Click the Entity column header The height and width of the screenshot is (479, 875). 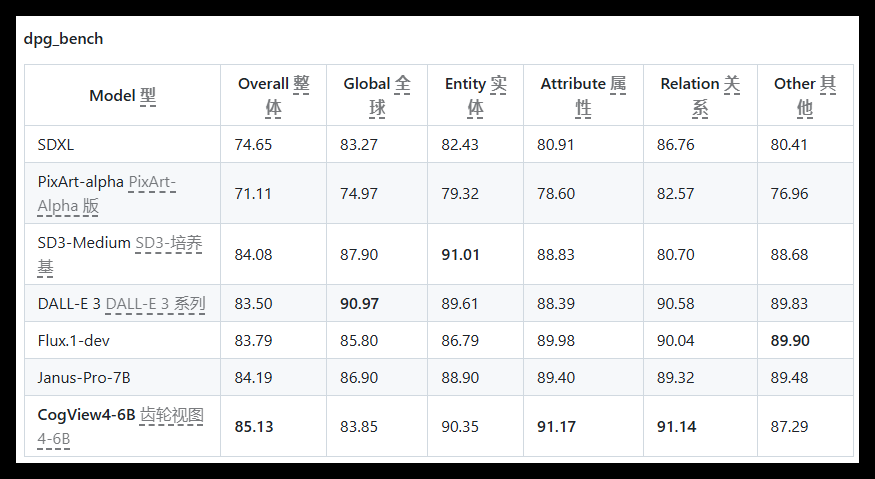(475, 95)
